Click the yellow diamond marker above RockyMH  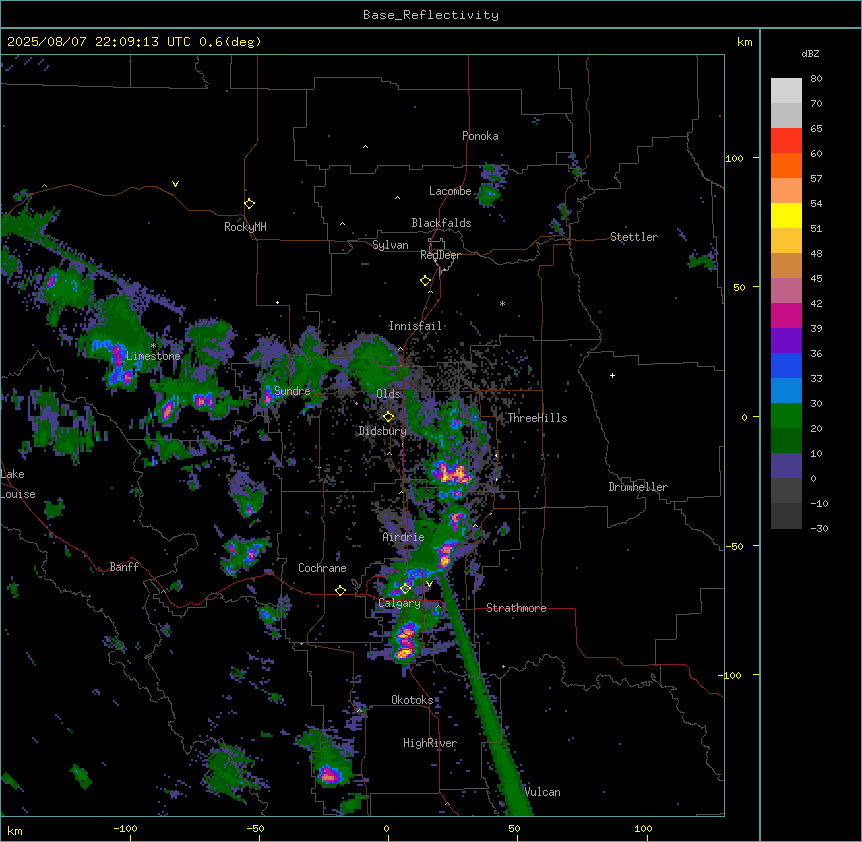point(249,203)
